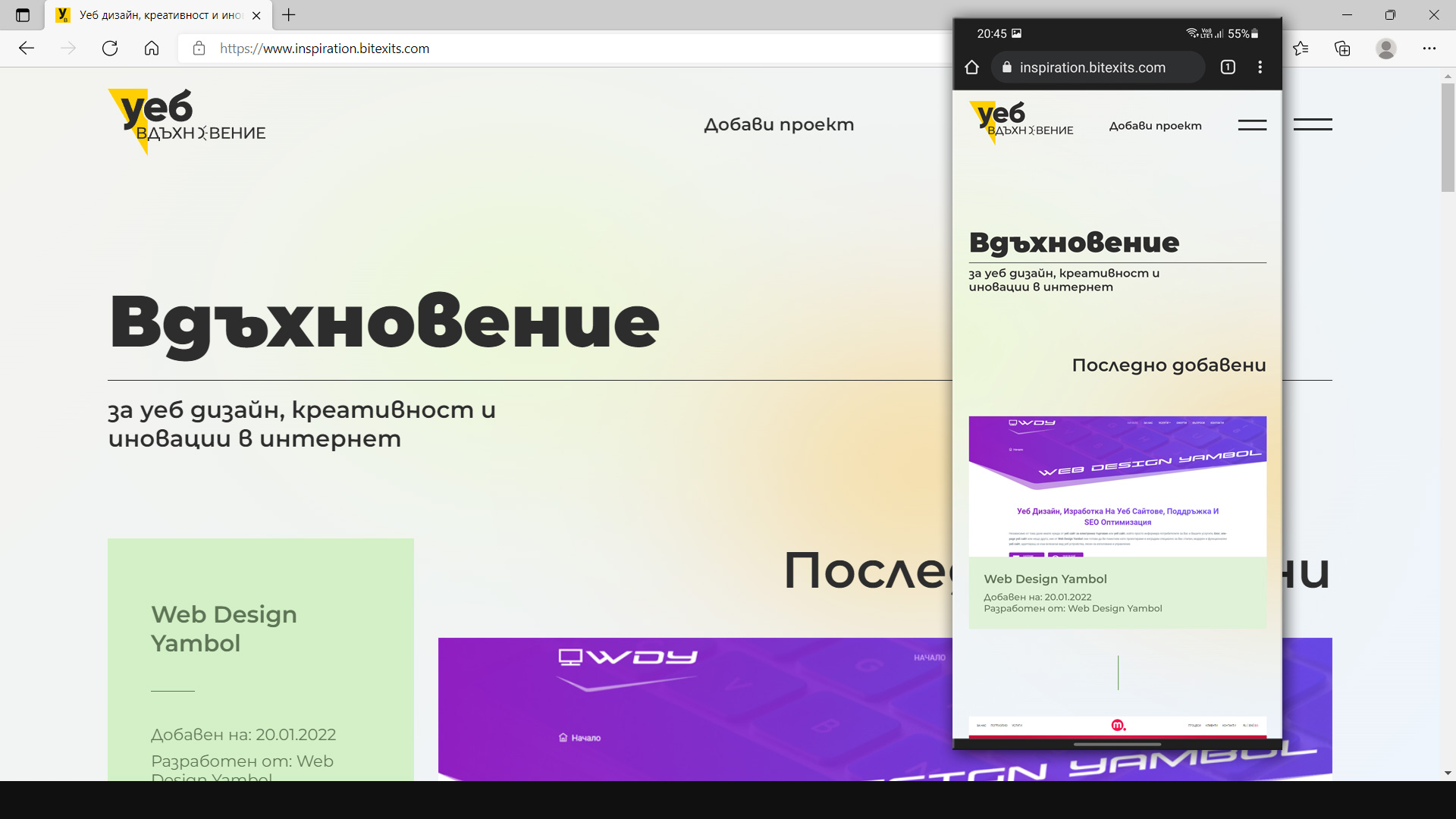Click the browser forward arrow
1456x819 pixels.
[x=68, y=49]
